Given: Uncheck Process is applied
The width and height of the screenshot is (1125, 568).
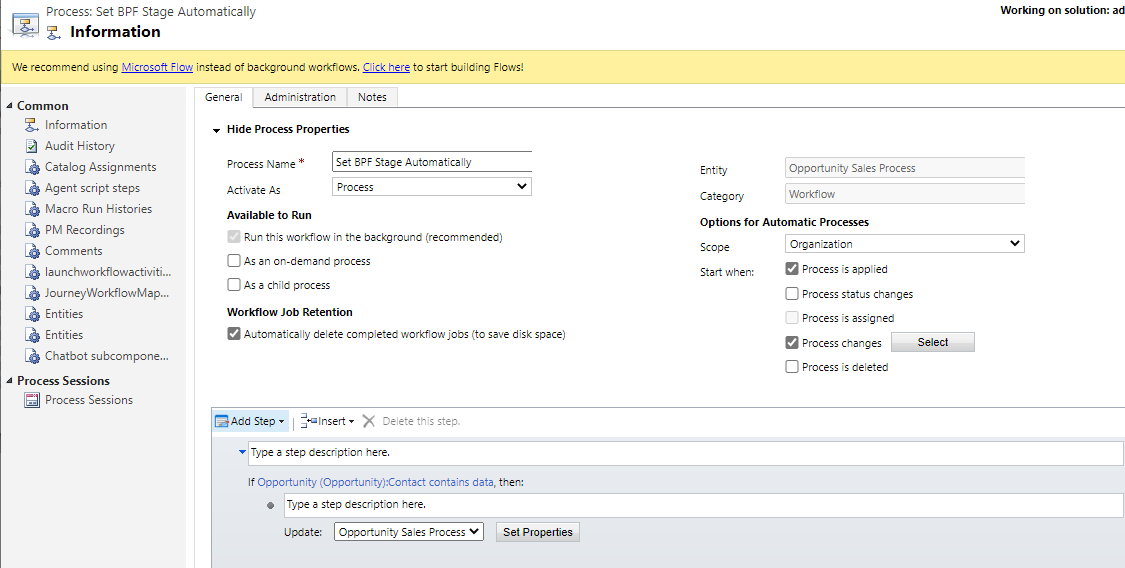Looking at the screenshot, I should (792, 269).
